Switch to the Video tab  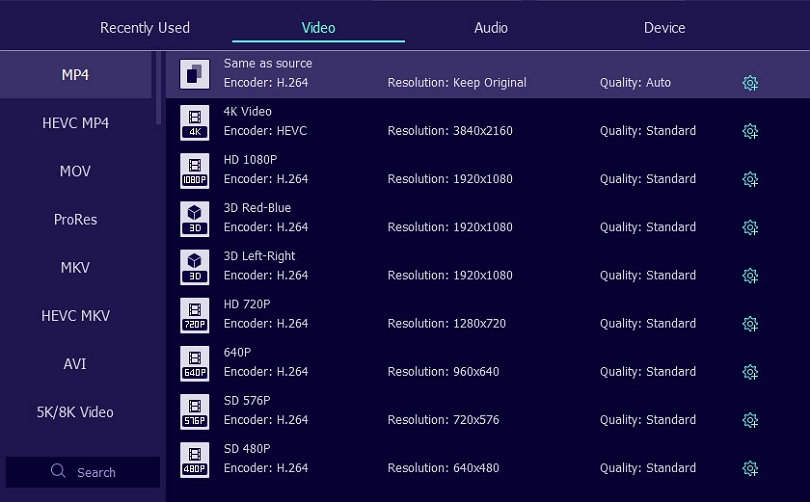point(318,28)
